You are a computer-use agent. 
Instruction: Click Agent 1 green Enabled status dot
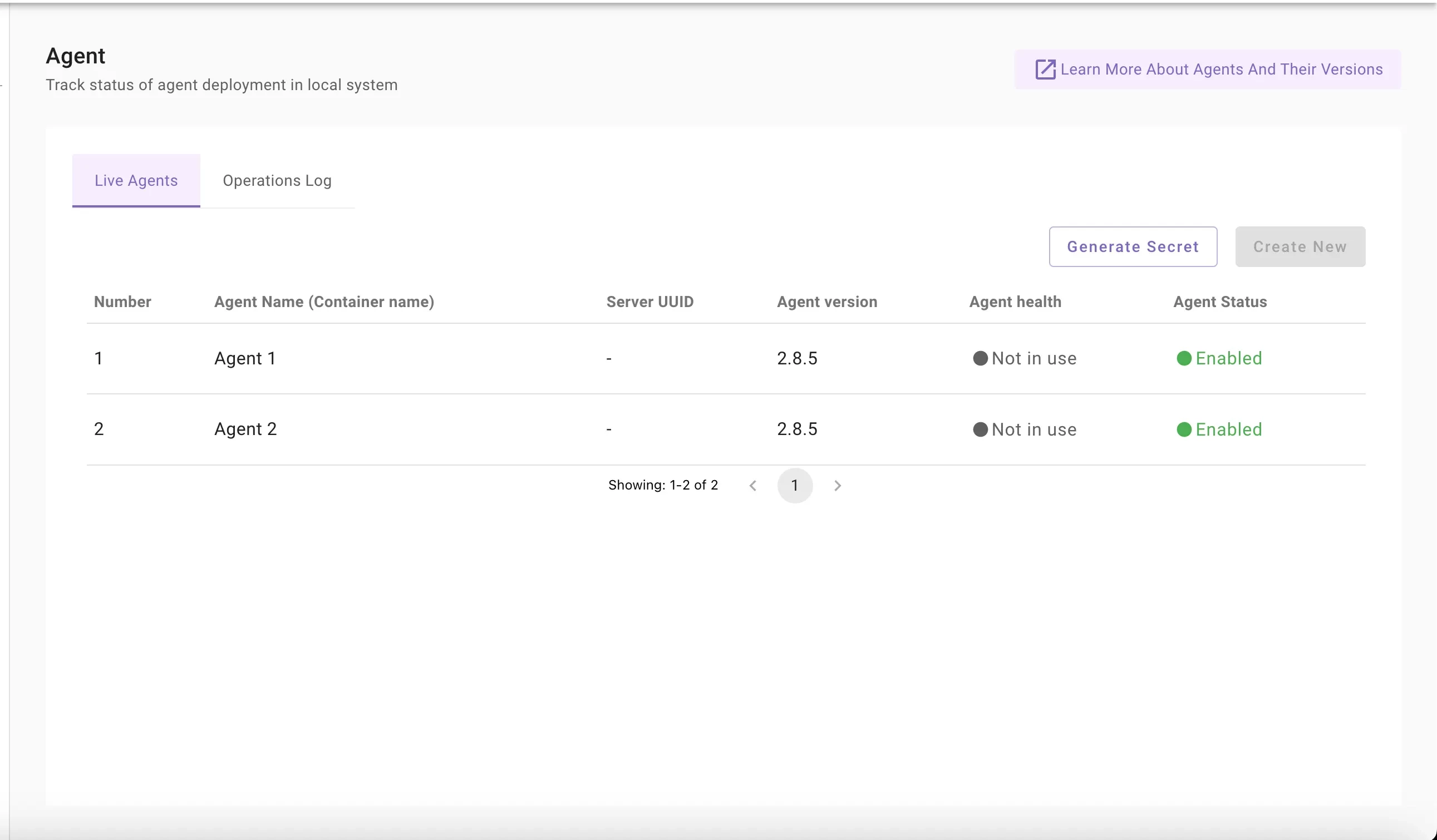point(1184,358)
